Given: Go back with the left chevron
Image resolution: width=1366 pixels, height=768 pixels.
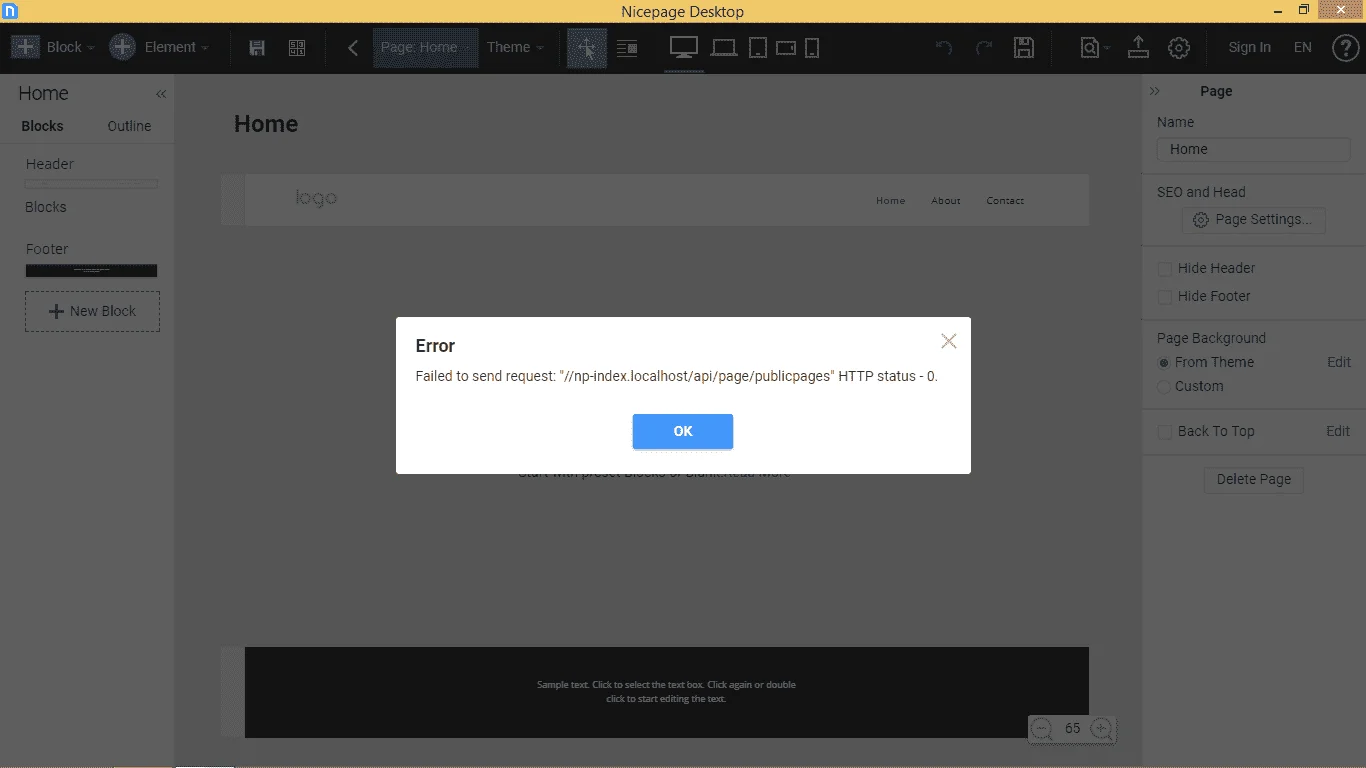Looking at the screenshot, I should pyautogui.click(x=353, y=48).
